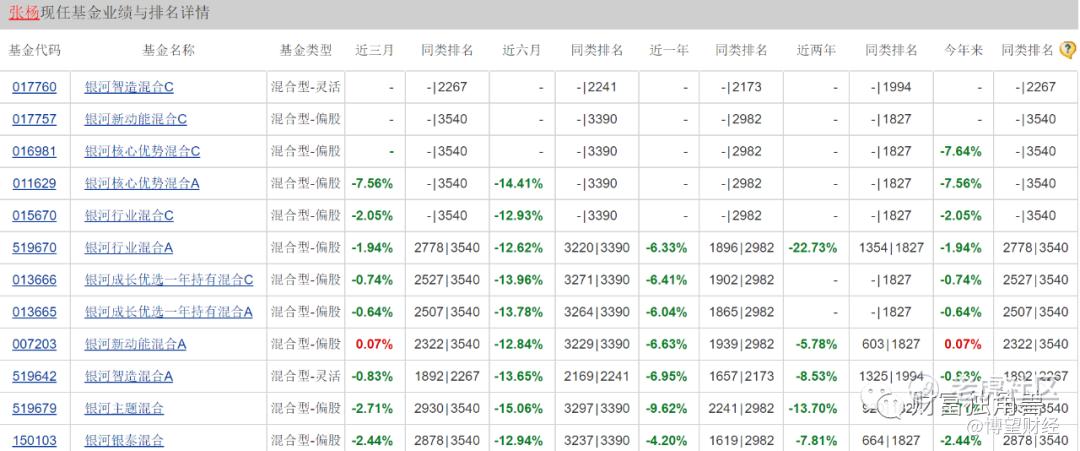Open fund code link 017757
Viewport: 1080px width, 451px height.
(x=34, y=119)
